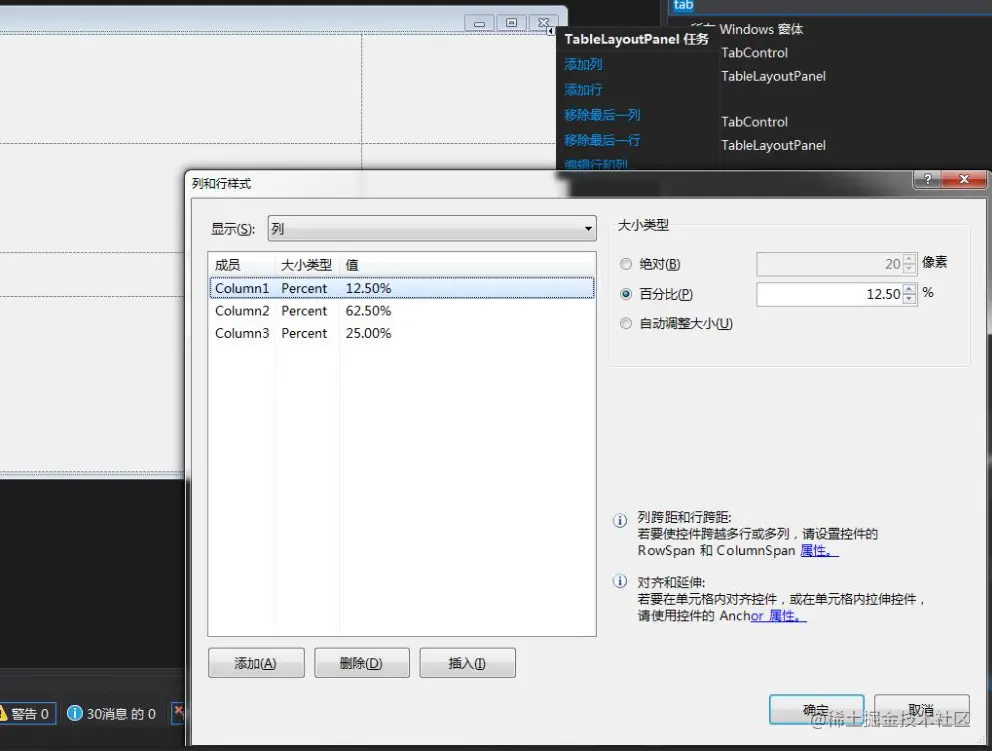Click the info icon beside 对齐和延伸
This screenshot has width=992, height=751.
click(620, 581)
